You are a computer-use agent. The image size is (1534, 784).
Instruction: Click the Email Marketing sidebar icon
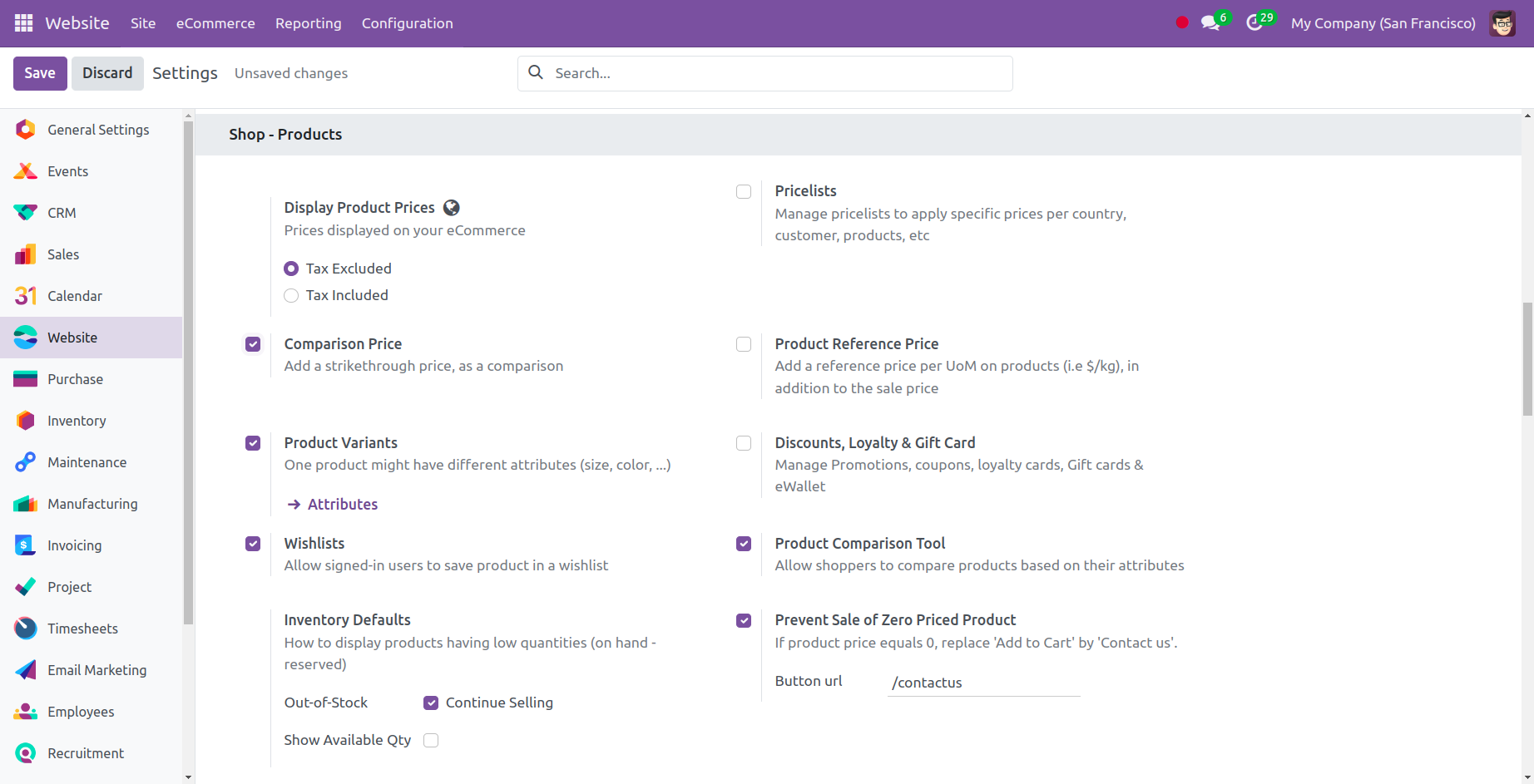[25, 669]
